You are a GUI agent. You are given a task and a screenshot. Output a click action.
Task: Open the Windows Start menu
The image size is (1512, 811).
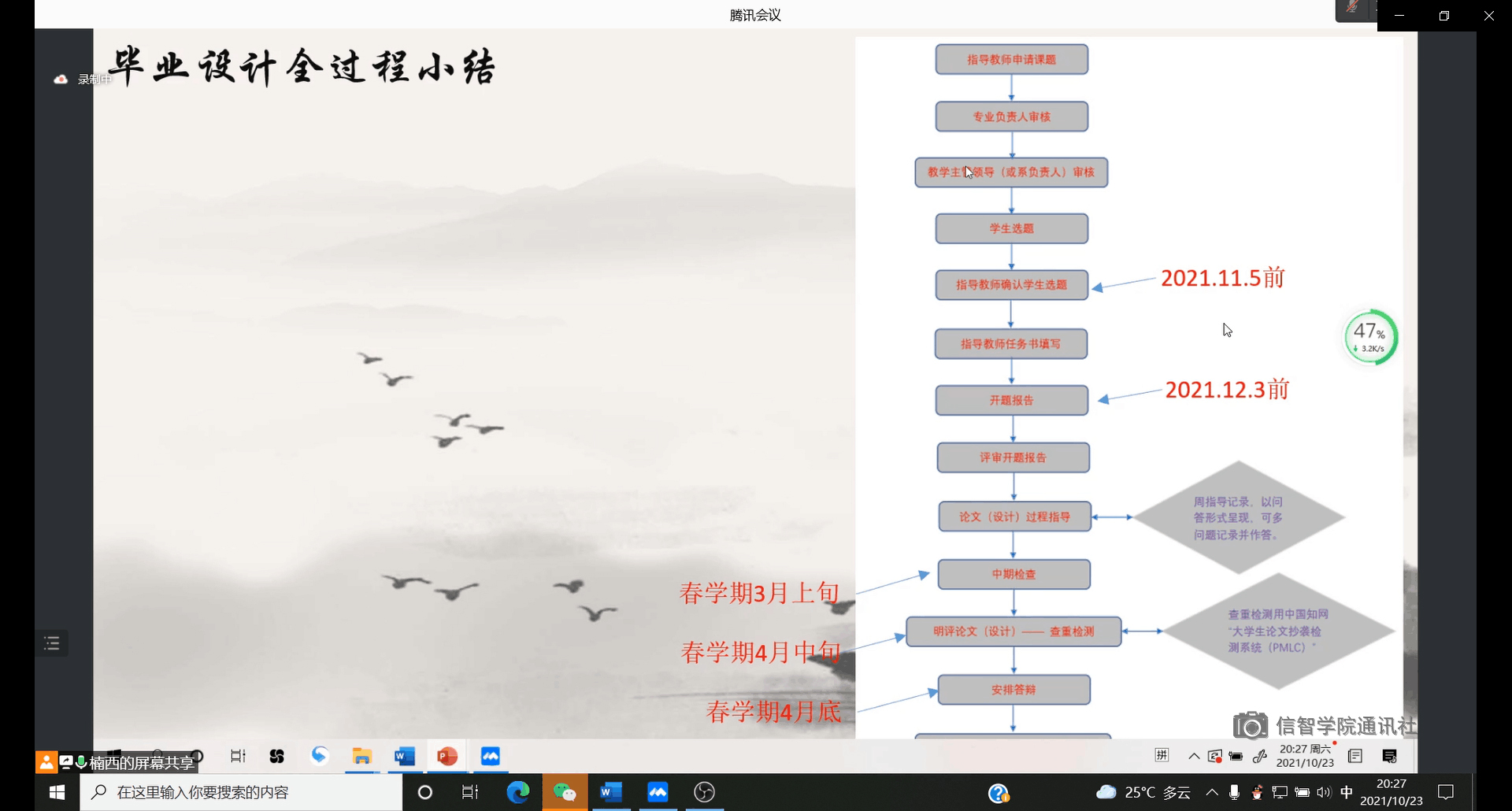[57, 792]
